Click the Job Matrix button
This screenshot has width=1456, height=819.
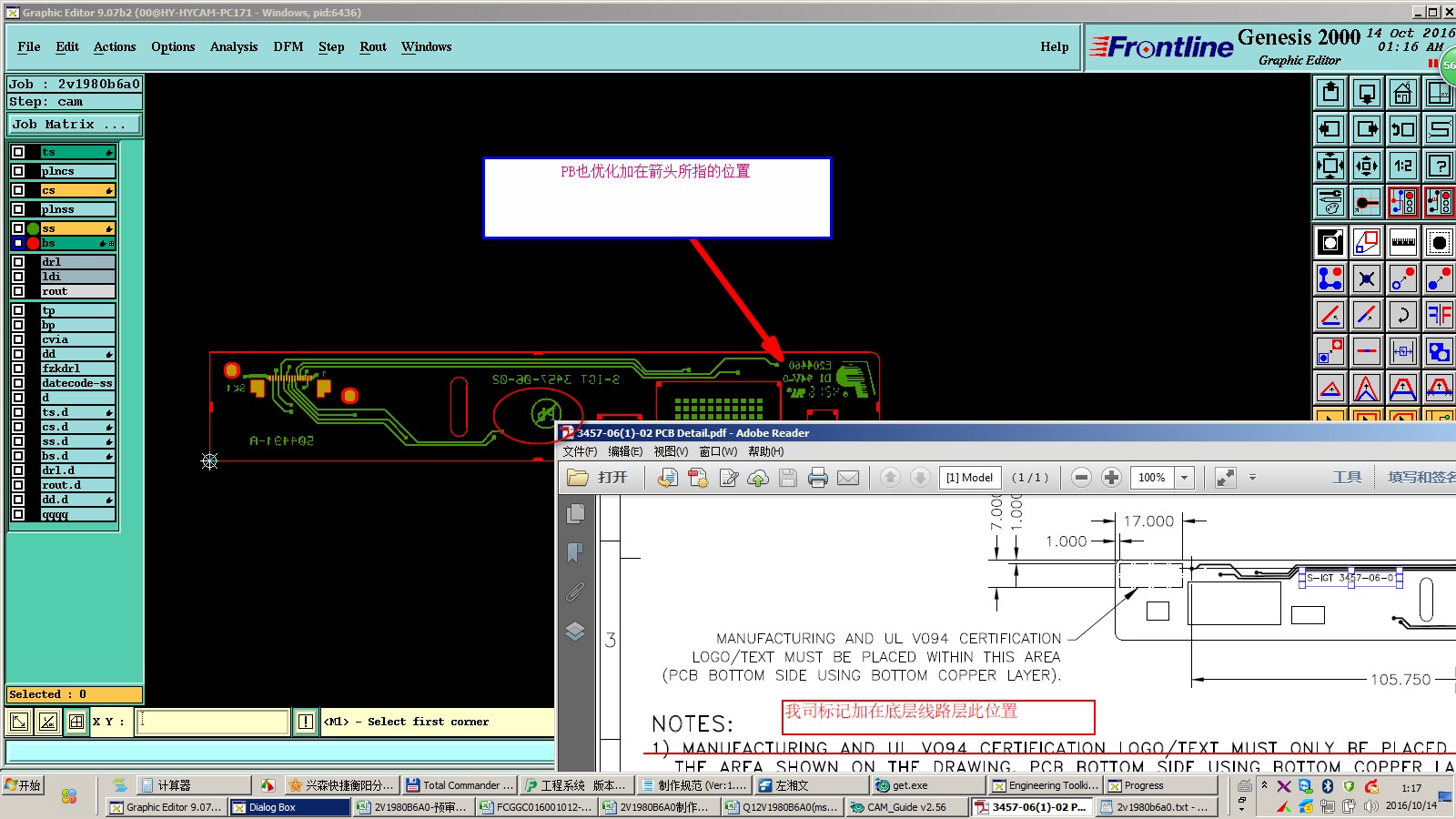75,124
